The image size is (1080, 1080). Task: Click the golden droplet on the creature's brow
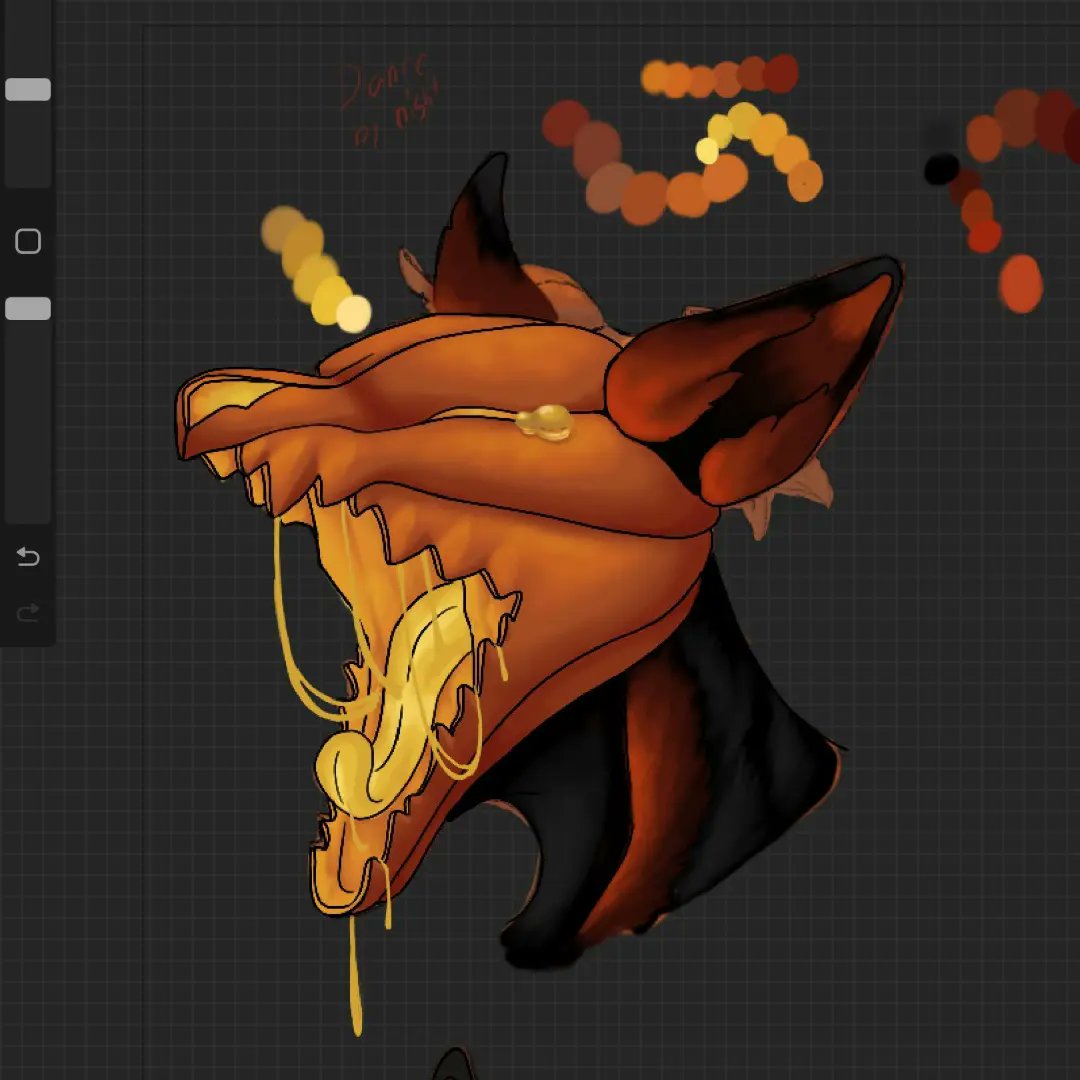pos(544,422)
